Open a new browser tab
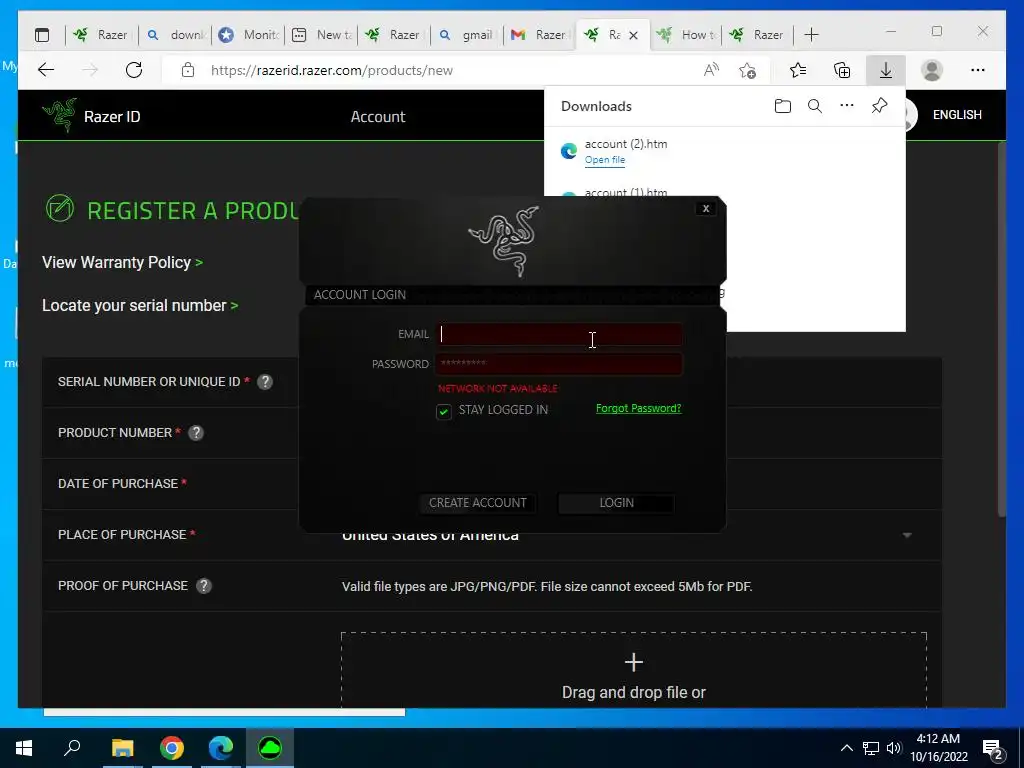The height and width of the screenshot is (768, 1024). [811, 35]
